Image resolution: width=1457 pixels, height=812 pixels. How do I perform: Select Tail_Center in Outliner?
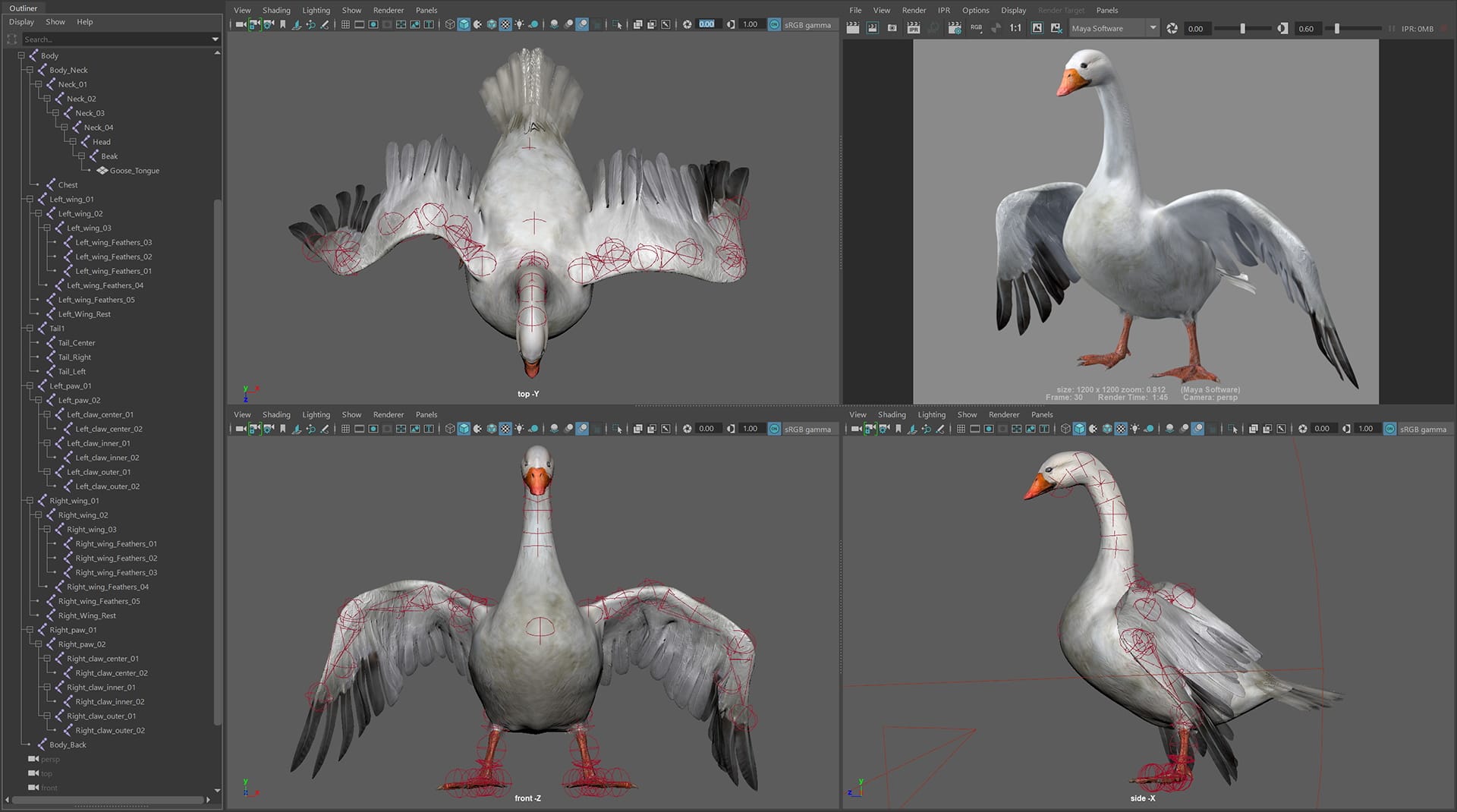tap(77, 343)
